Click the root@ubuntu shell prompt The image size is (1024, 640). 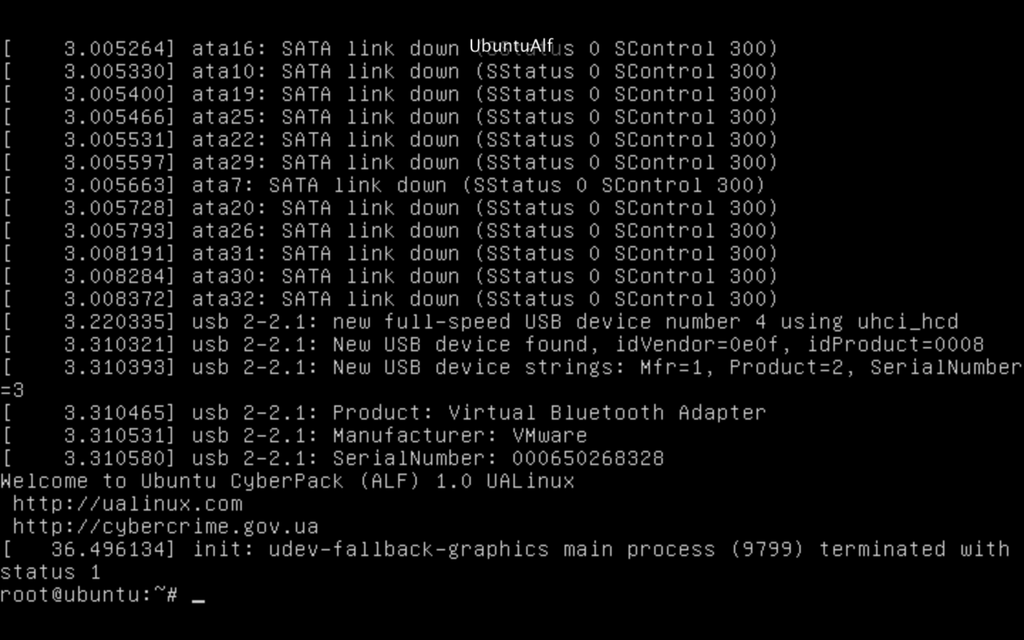88,594
